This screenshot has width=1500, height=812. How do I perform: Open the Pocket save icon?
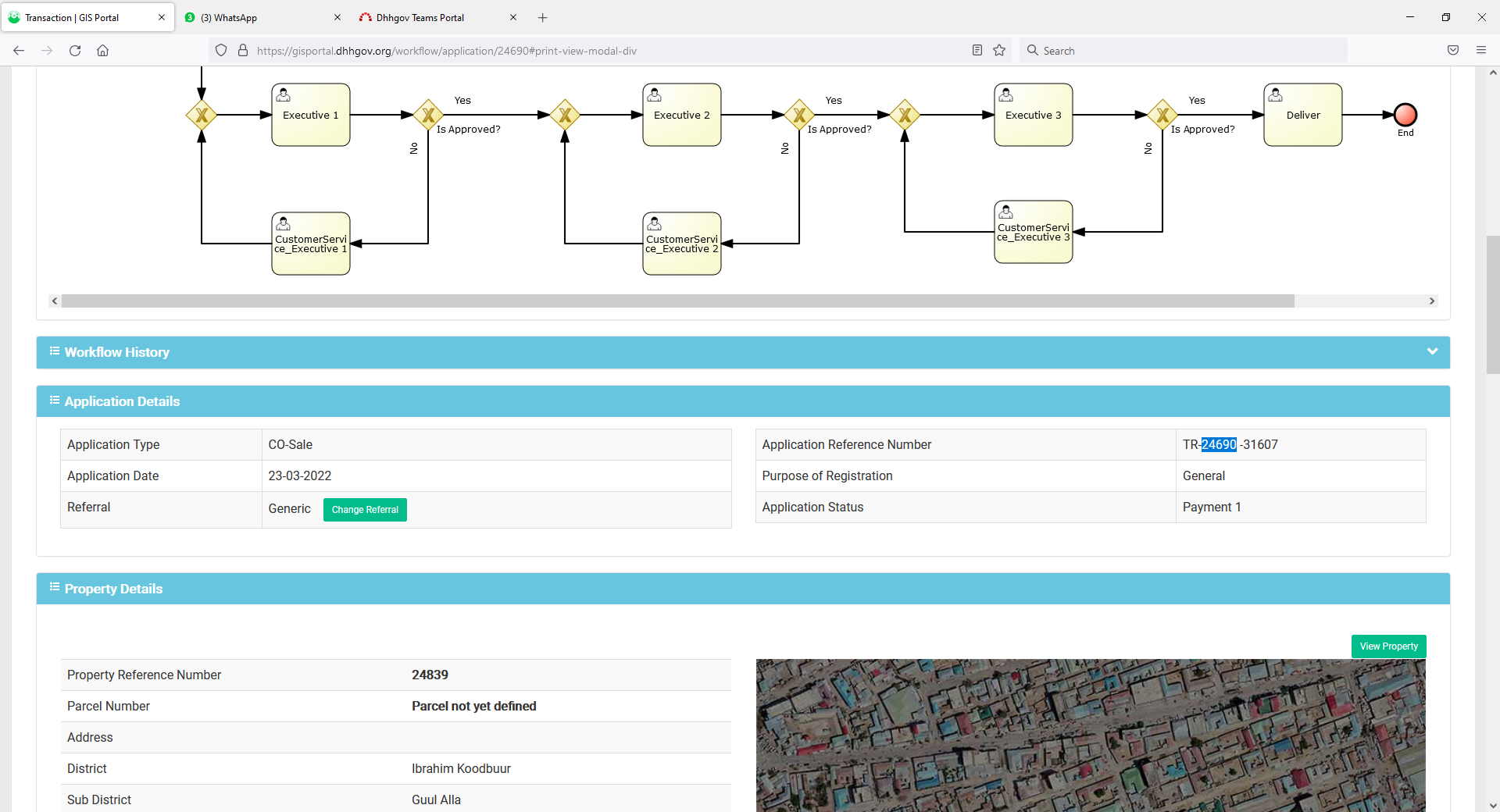(x=1453, y=51)
